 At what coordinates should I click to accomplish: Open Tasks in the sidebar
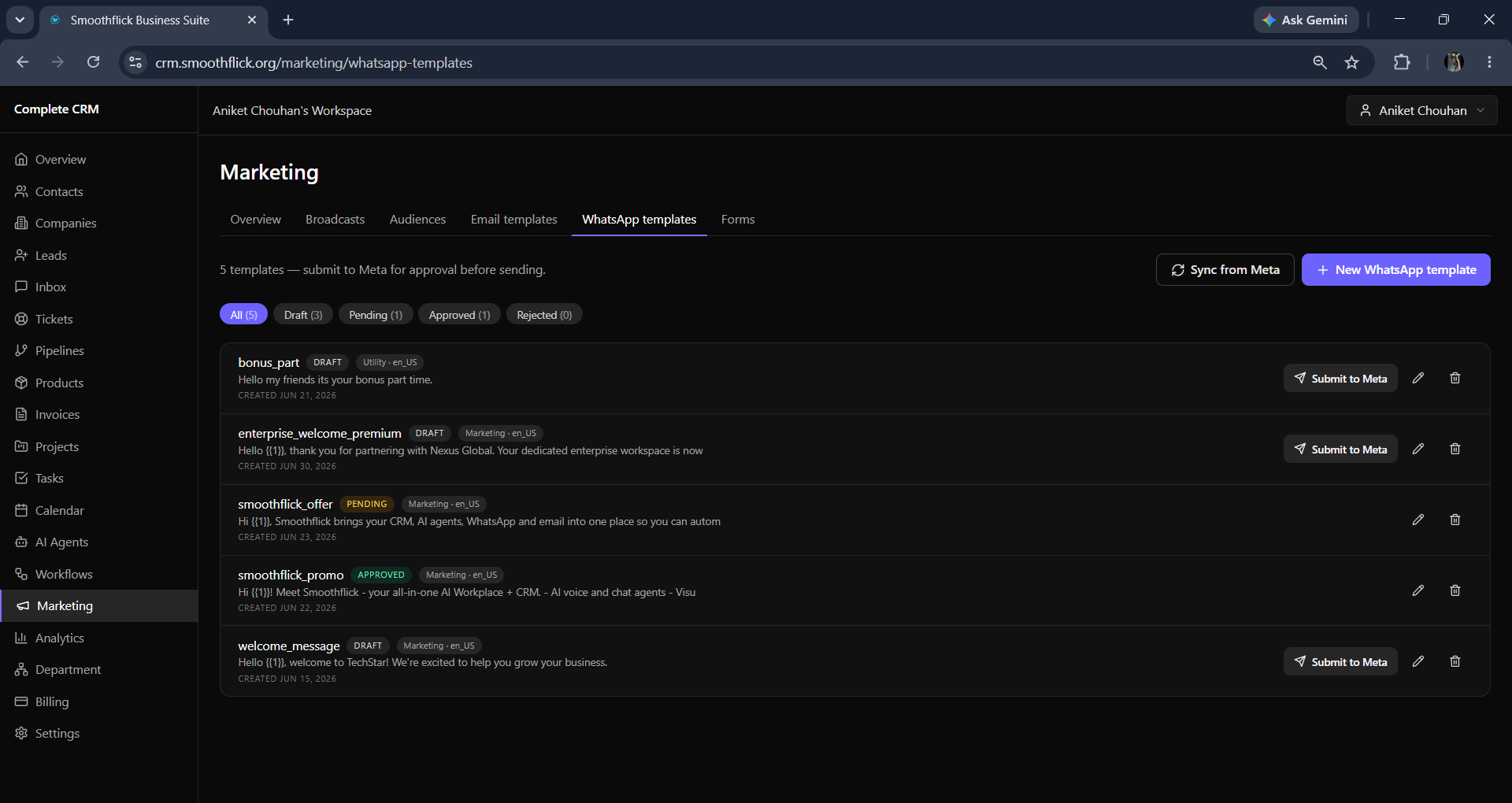(x=98, y=478)
